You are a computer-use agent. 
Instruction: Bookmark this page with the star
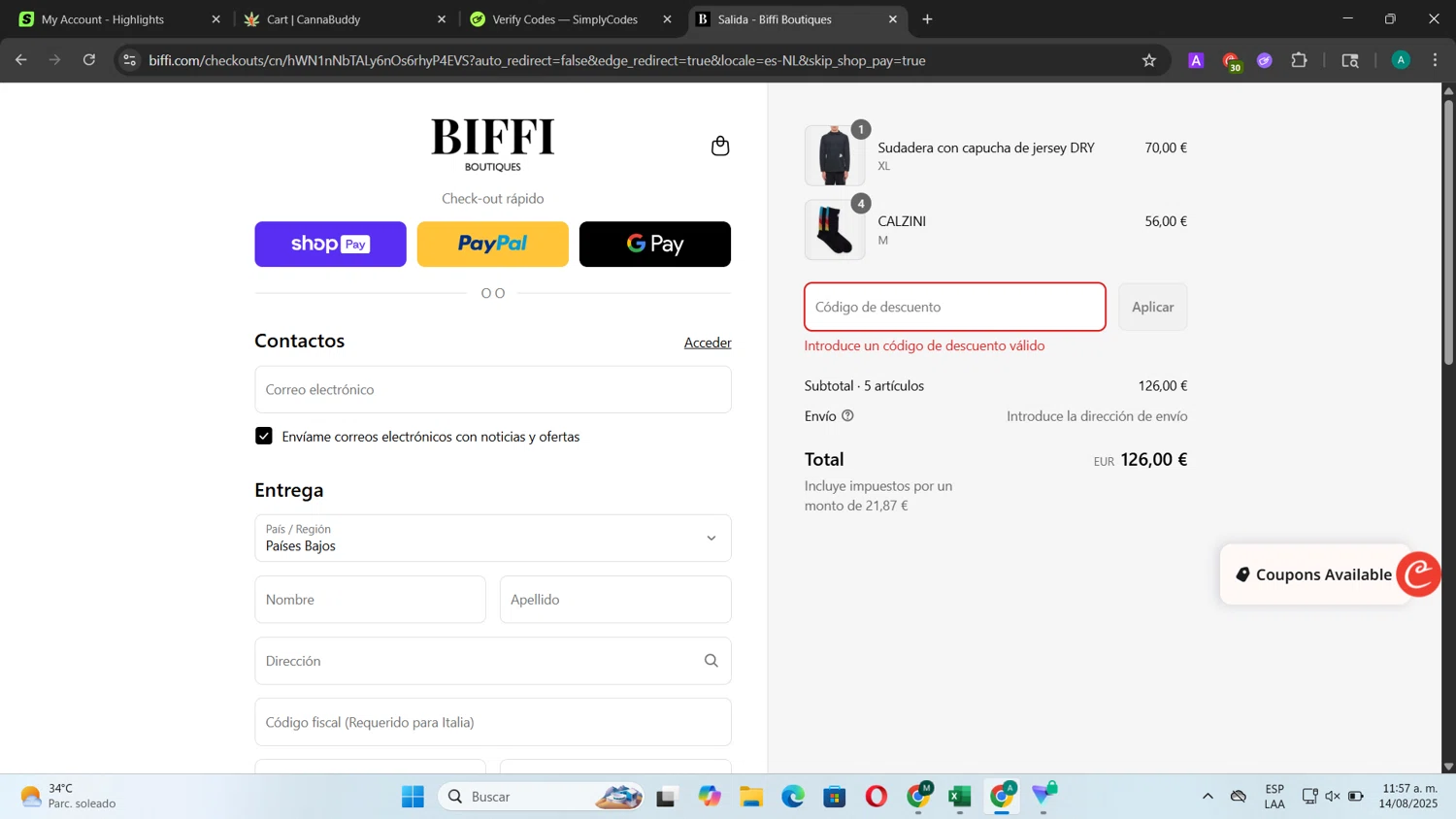(1149, 60)
